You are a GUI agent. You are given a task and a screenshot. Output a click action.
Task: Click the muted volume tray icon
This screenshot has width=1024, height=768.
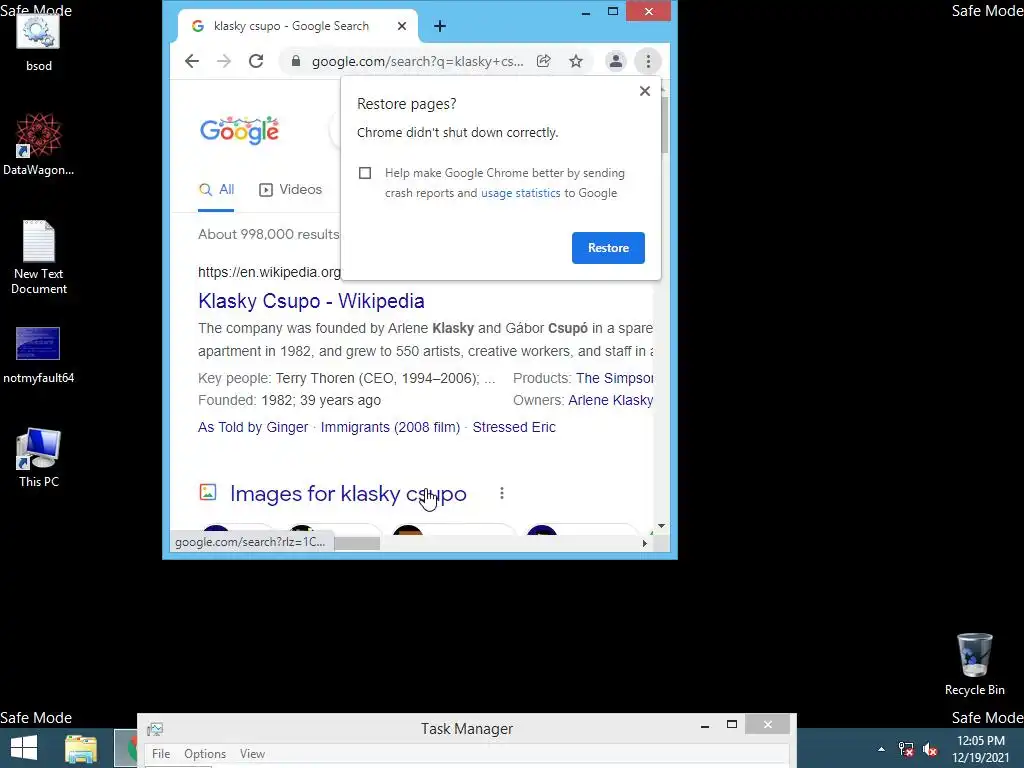coord(930,749)
